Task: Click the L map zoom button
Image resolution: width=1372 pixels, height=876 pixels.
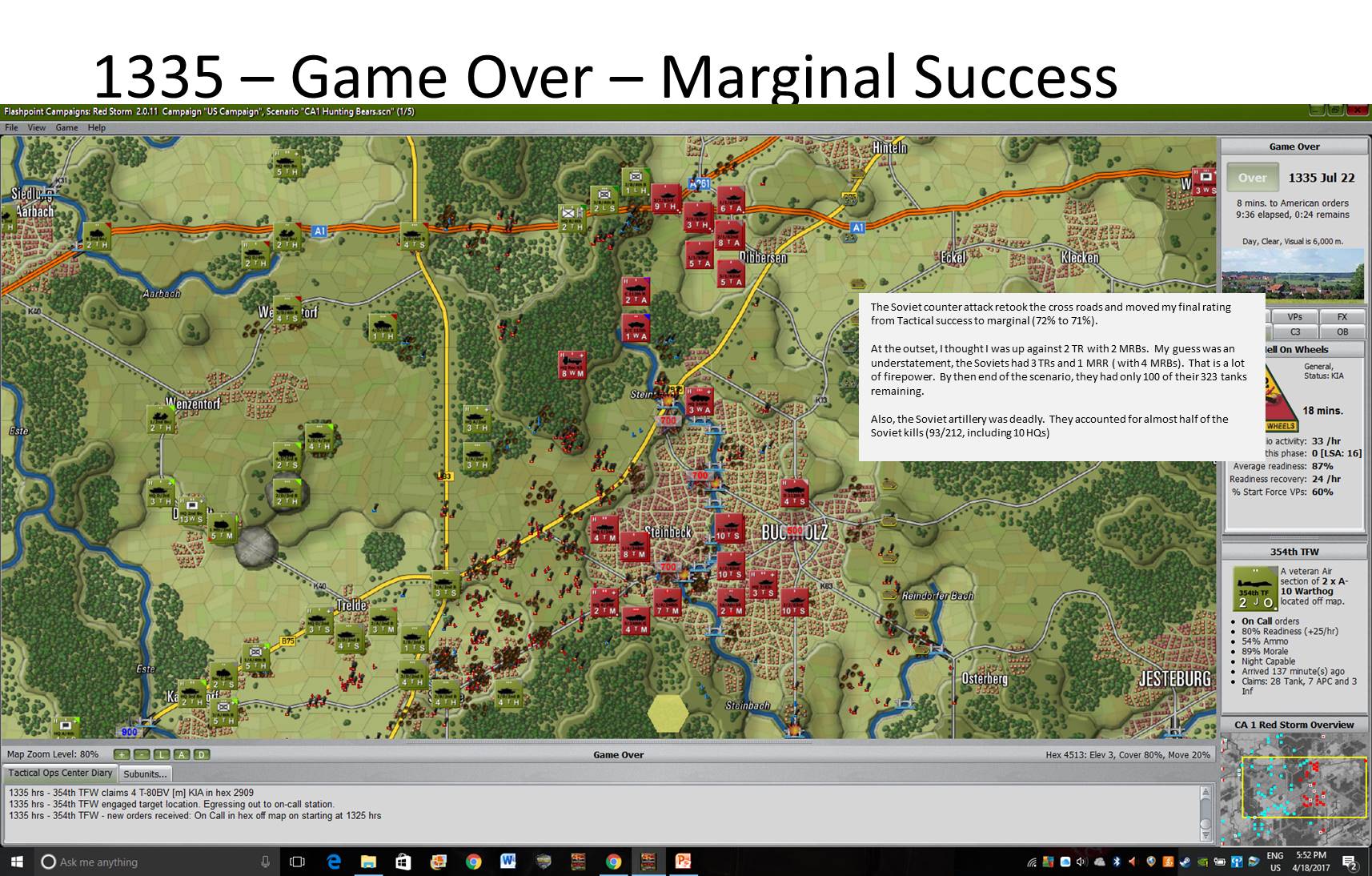Action: click(162, 754)
